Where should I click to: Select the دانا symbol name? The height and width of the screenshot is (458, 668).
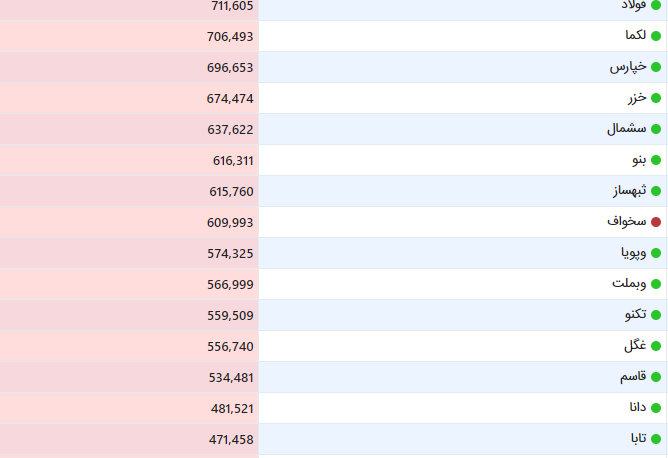point(638,407)
